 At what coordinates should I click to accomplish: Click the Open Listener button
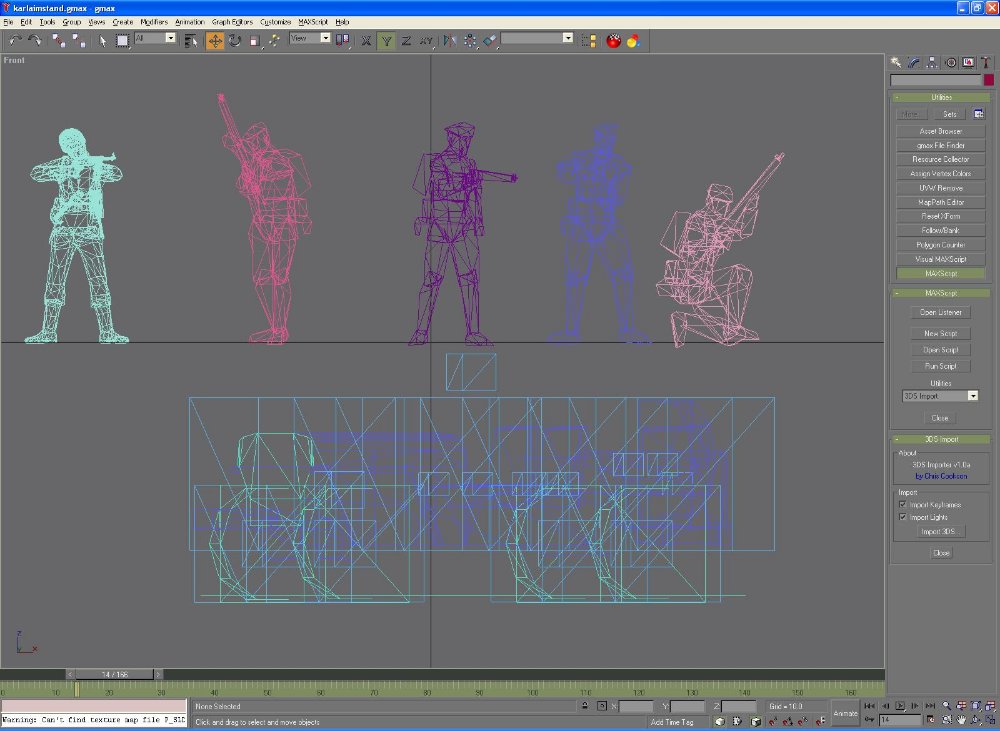click(940, 312)
